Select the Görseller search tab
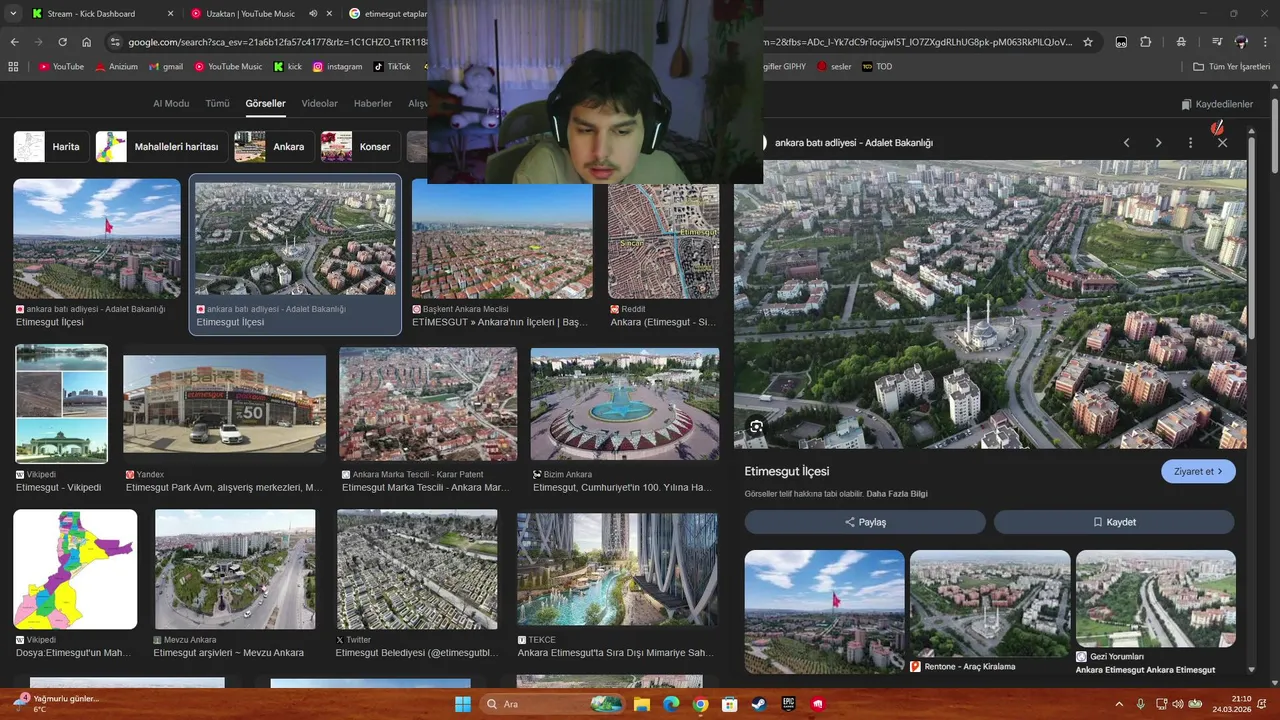Screen dimensions: 1280x720 click(x=265, y=104)
